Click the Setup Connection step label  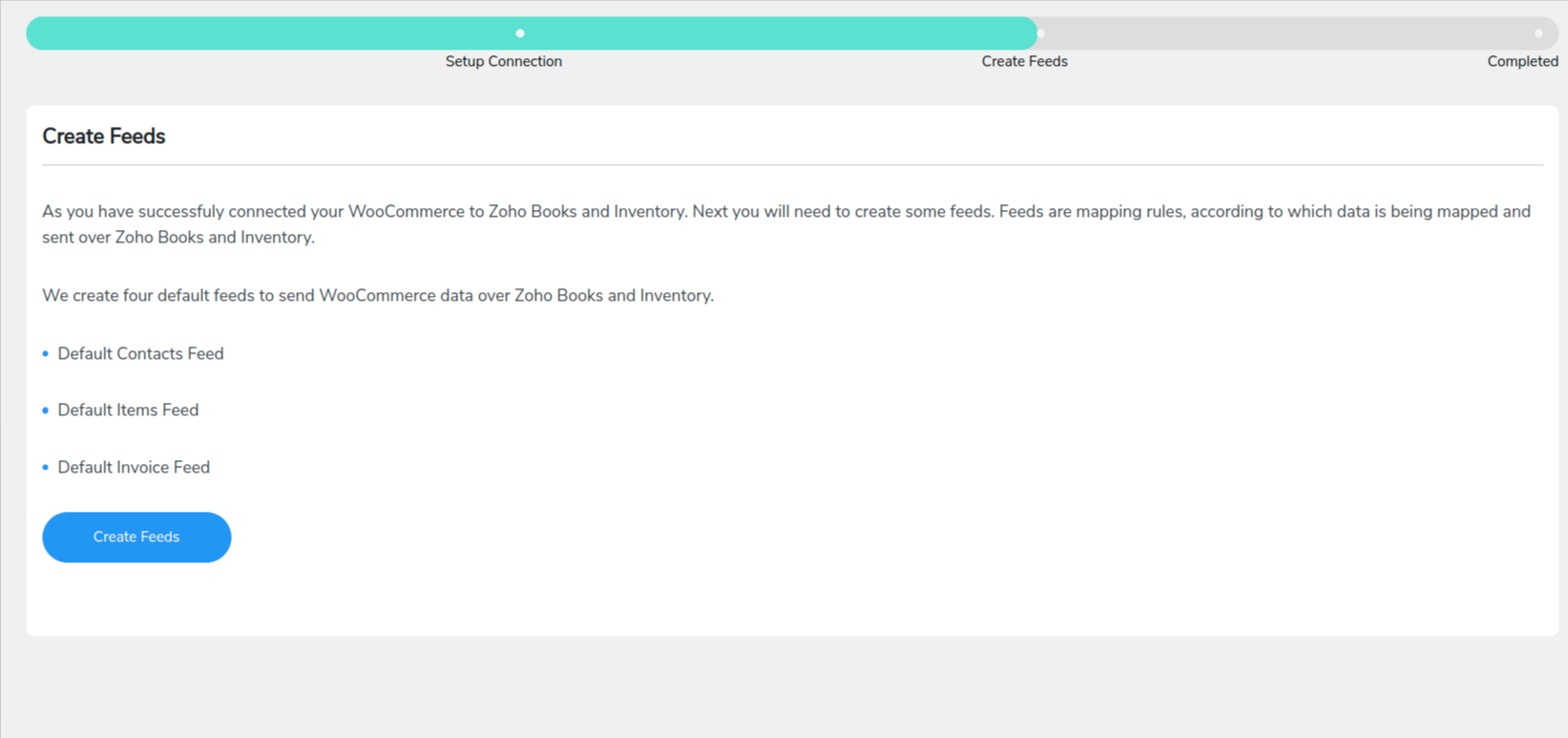(503, 61)
